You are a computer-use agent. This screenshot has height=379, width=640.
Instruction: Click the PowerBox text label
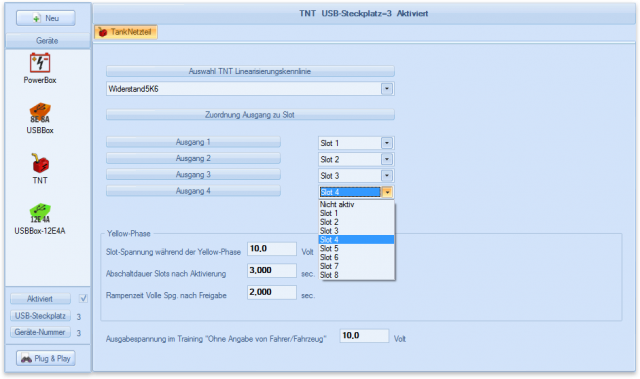click(x=40, y=80)
